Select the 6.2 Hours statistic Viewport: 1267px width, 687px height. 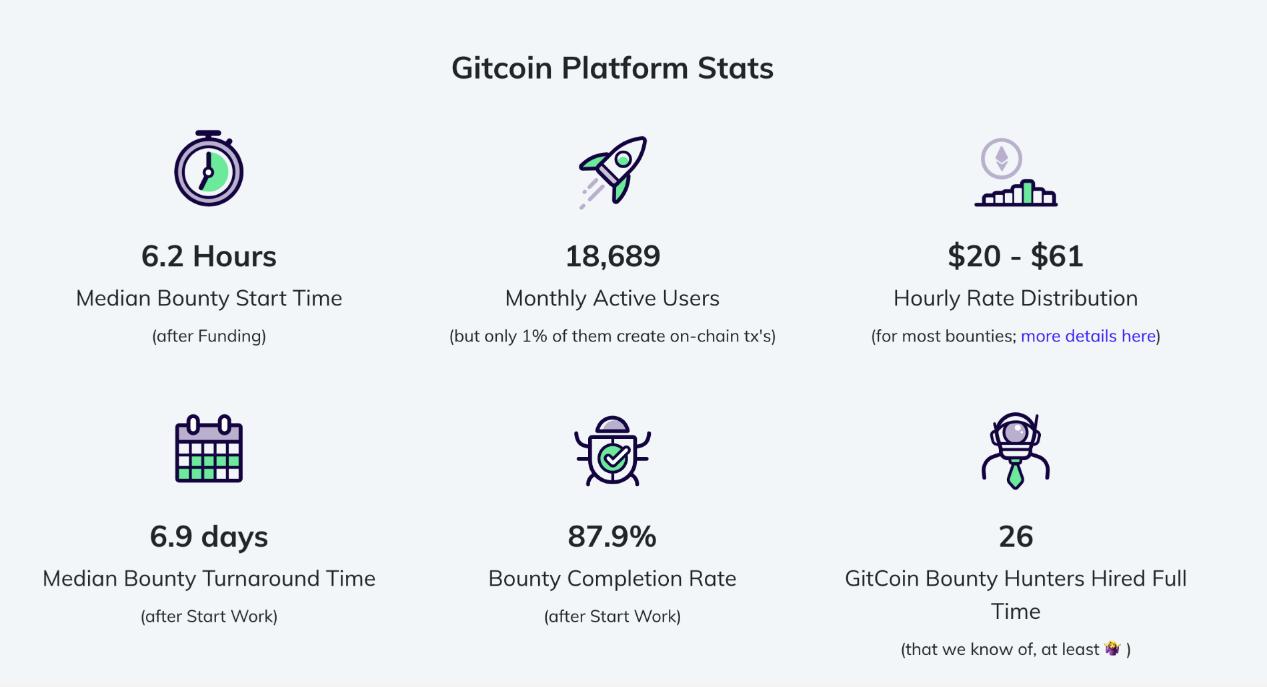[x=209, y=256]
